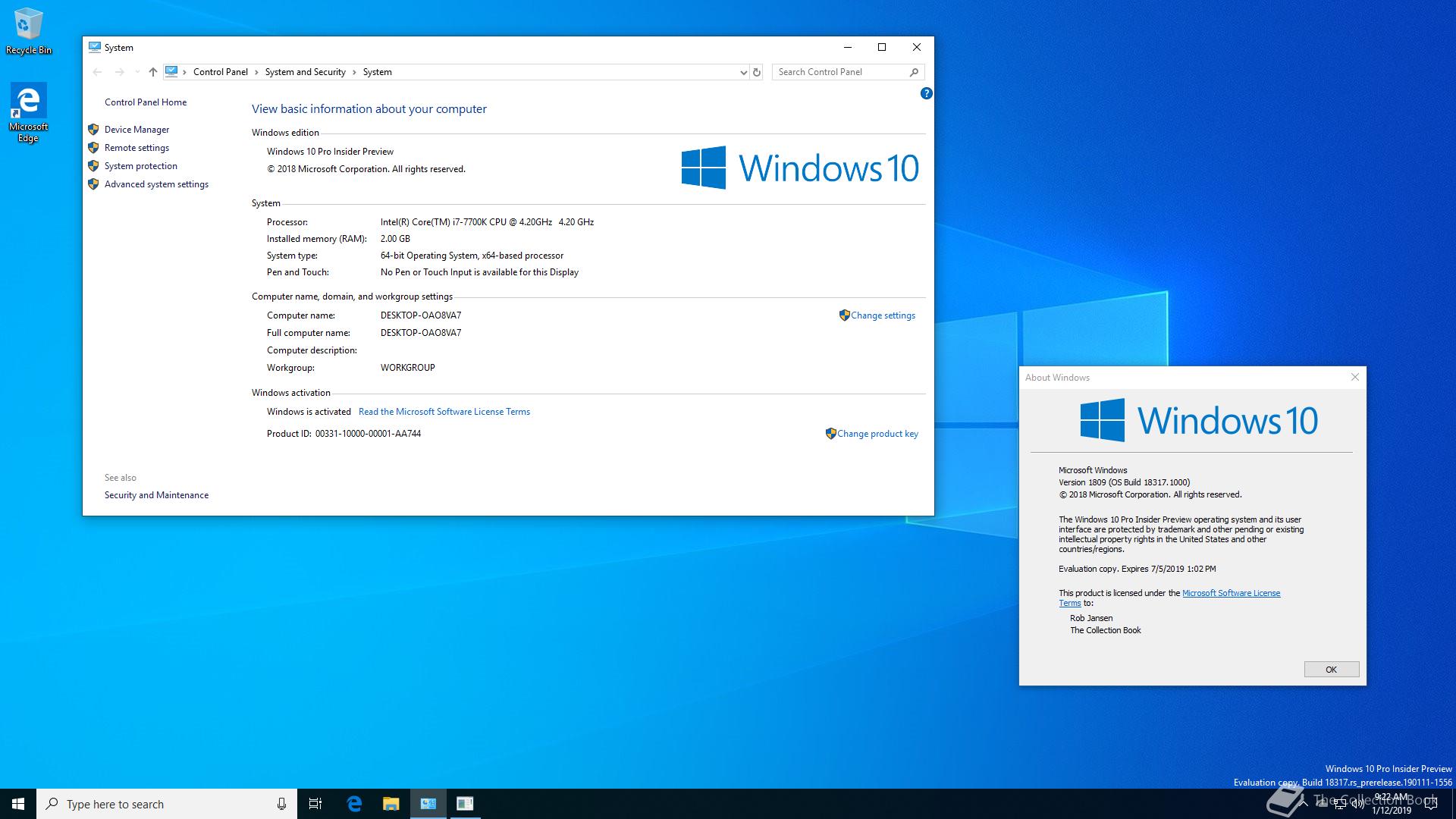Click the System window title icon
This screenshot has width=1456, height=819.
[x=95, y=47]
